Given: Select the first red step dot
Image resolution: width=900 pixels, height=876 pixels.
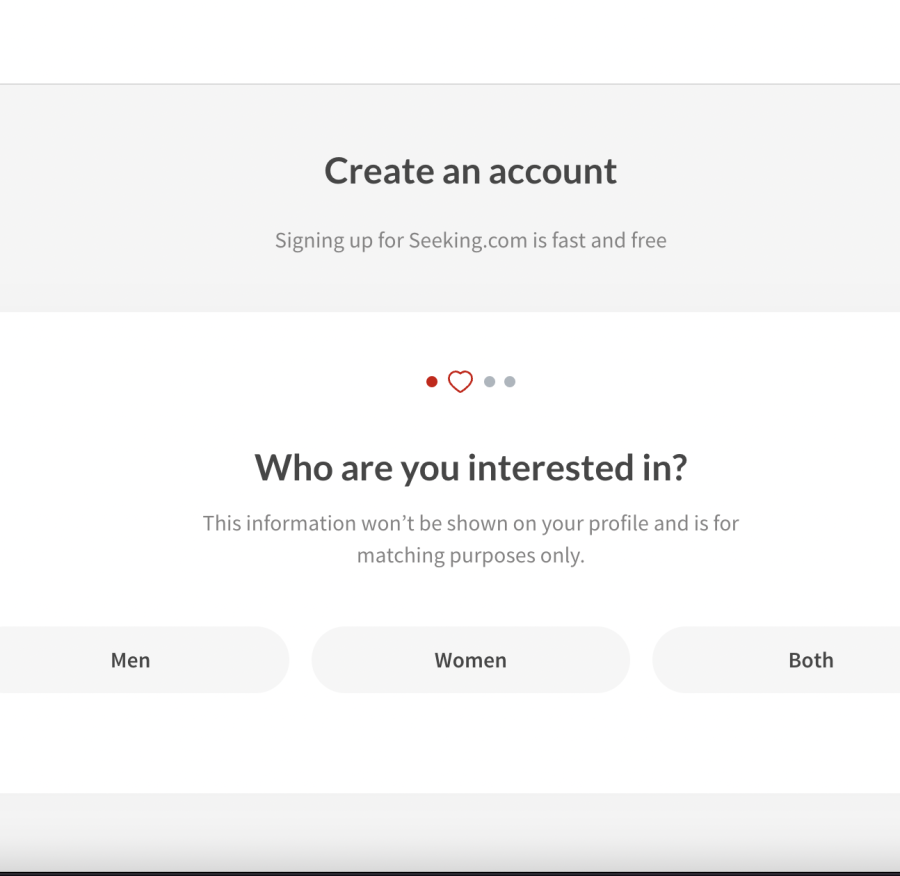Looking at the screenshot, I should [431, 381].
